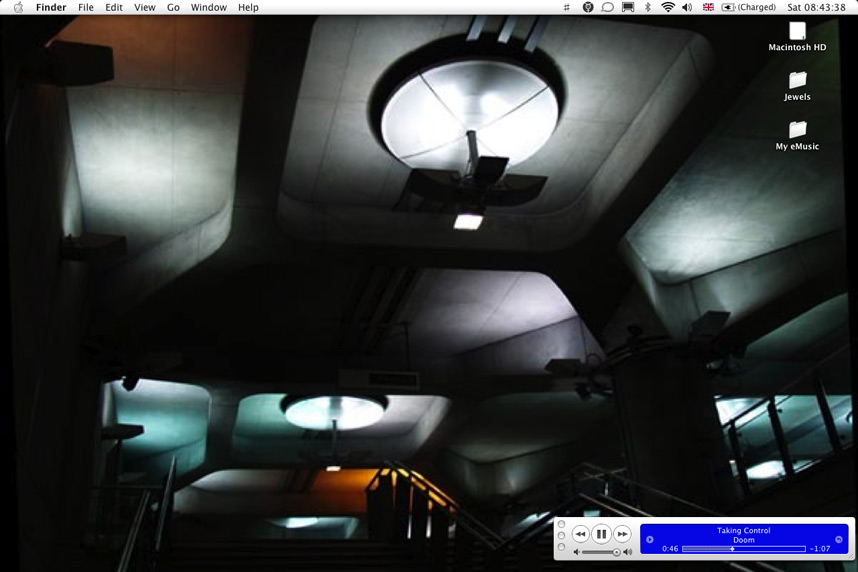The height and width of the screenshot is (572, 858).
Task: Click the left arrow in the blue display
Action: [650, 539]
